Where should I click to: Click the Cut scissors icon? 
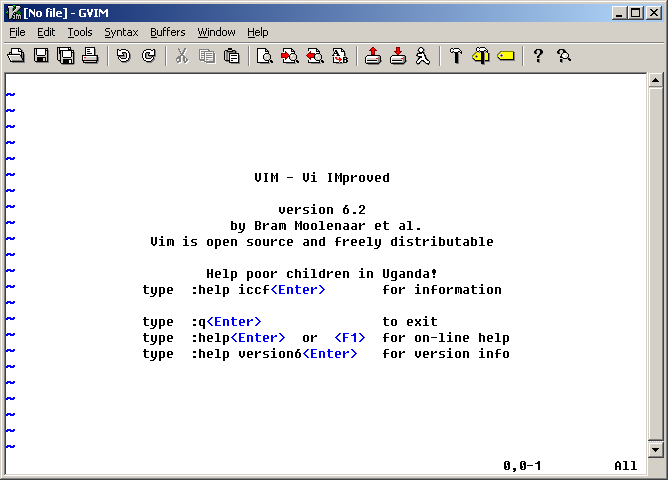(x=182, y=56)
